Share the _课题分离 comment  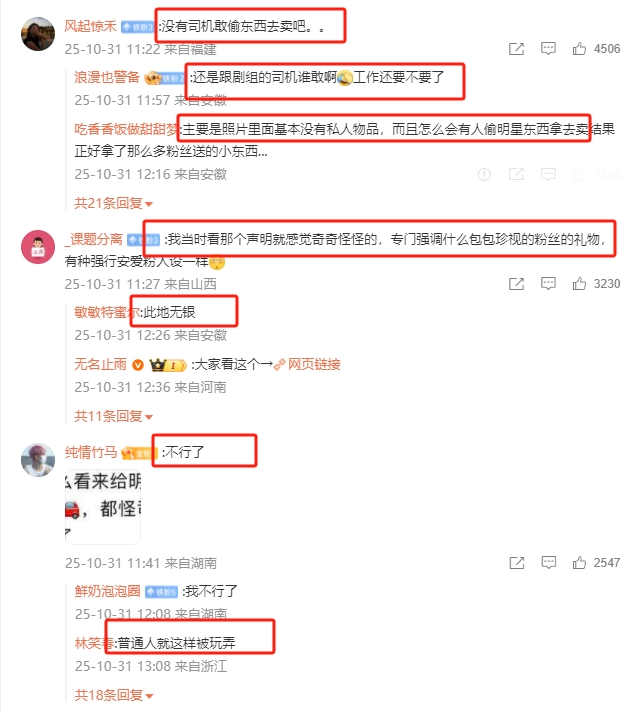click(516, 284)
